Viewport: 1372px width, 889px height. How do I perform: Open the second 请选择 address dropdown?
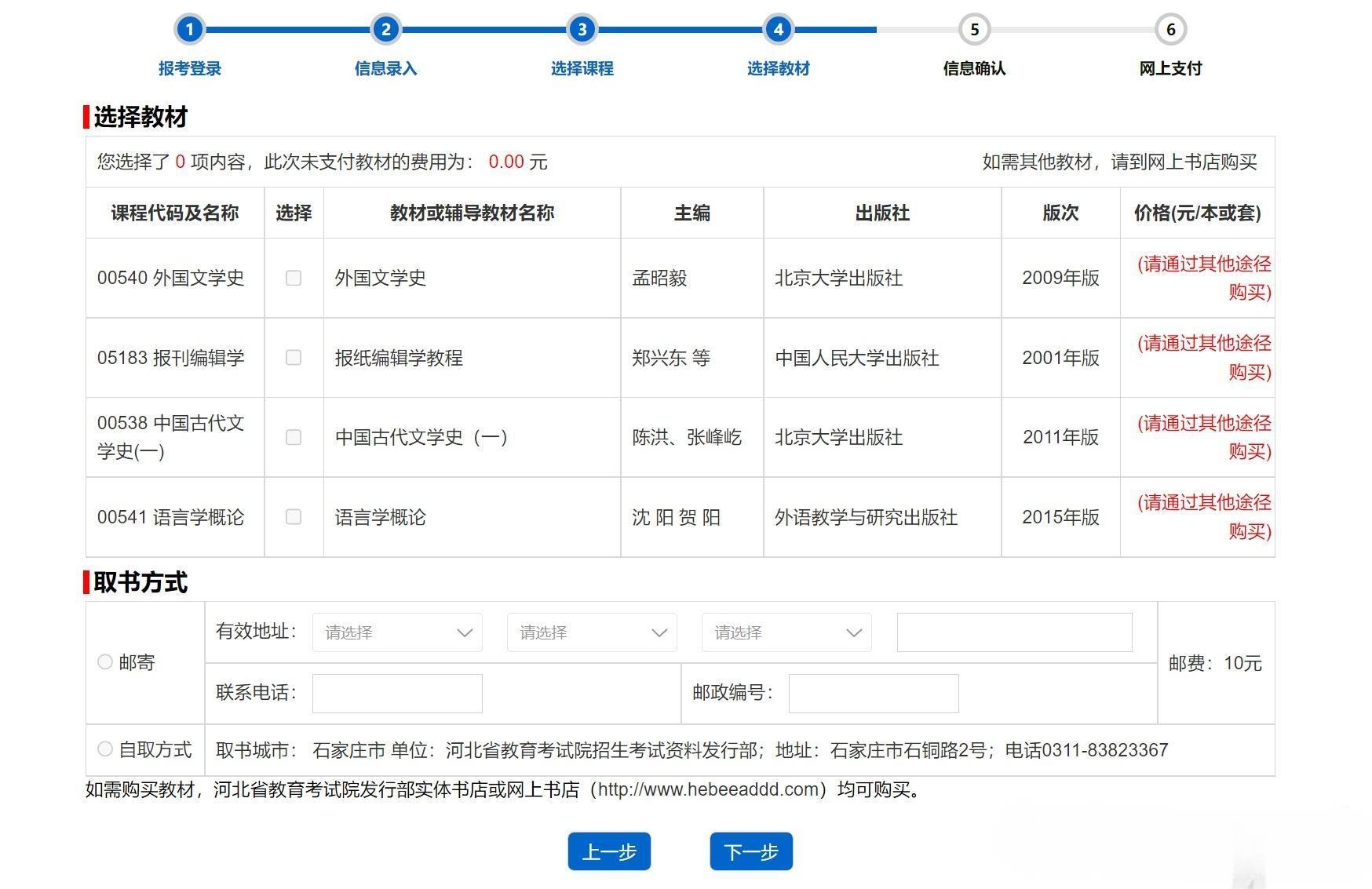point(591,632)
